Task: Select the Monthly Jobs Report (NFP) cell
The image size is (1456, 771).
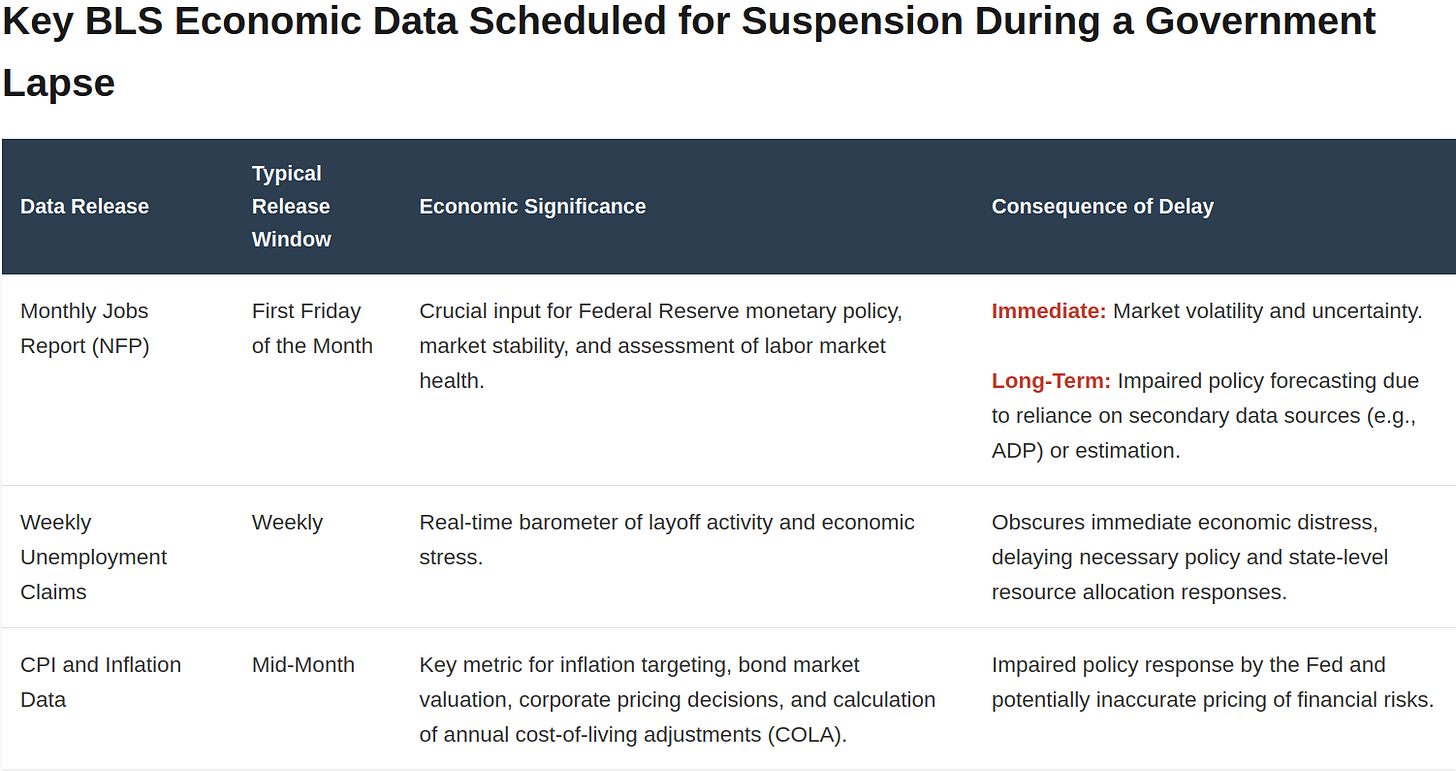Action: pos(85,329)
